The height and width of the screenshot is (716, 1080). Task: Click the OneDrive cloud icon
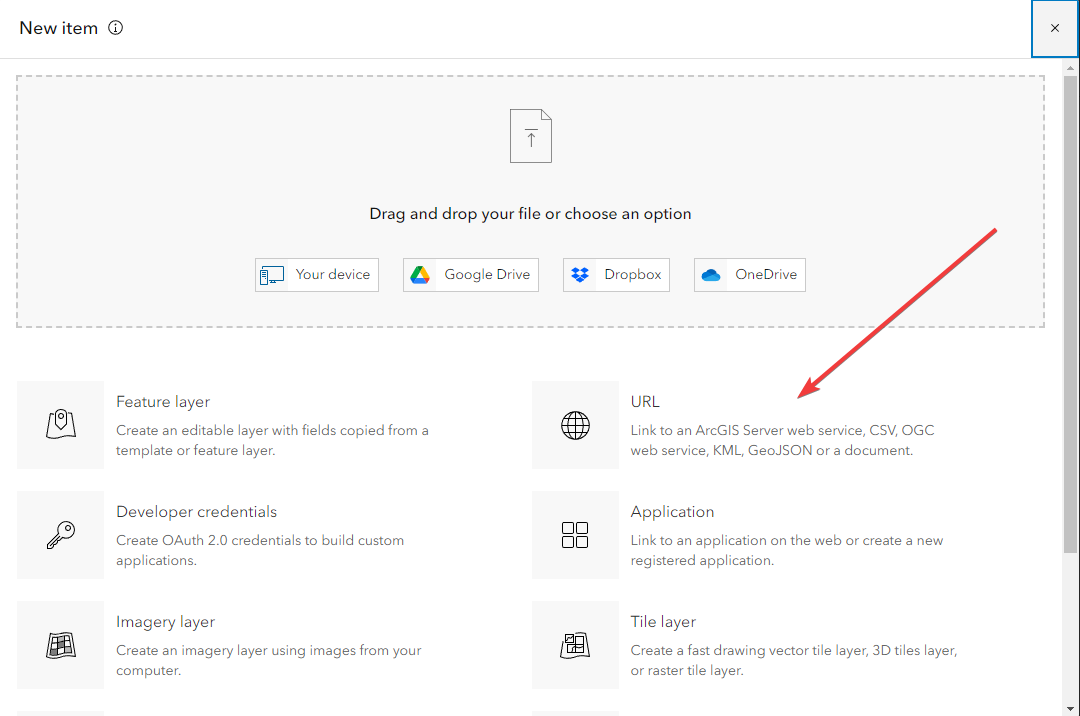[712, 274]
